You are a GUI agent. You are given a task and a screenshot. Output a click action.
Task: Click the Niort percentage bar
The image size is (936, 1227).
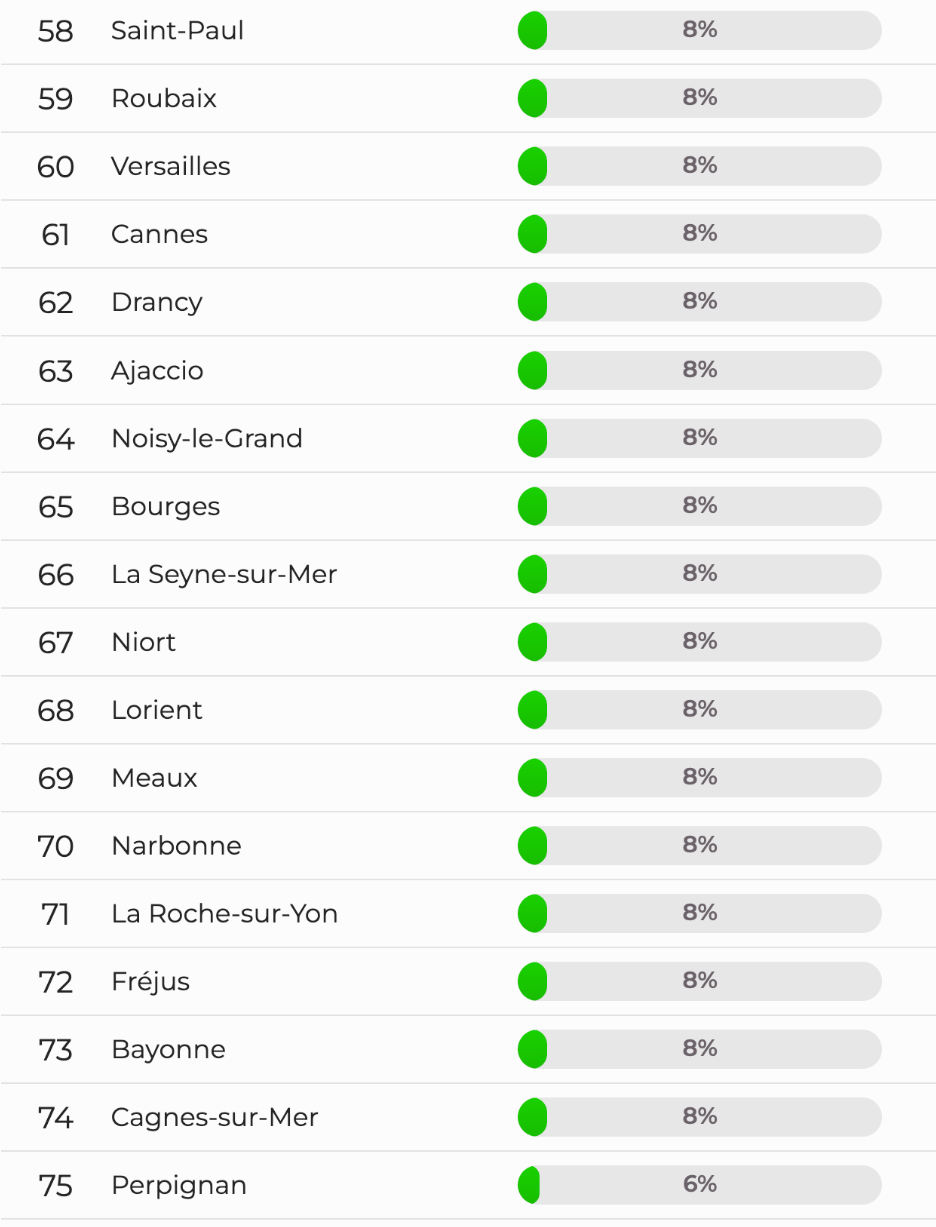click(699, 642)
